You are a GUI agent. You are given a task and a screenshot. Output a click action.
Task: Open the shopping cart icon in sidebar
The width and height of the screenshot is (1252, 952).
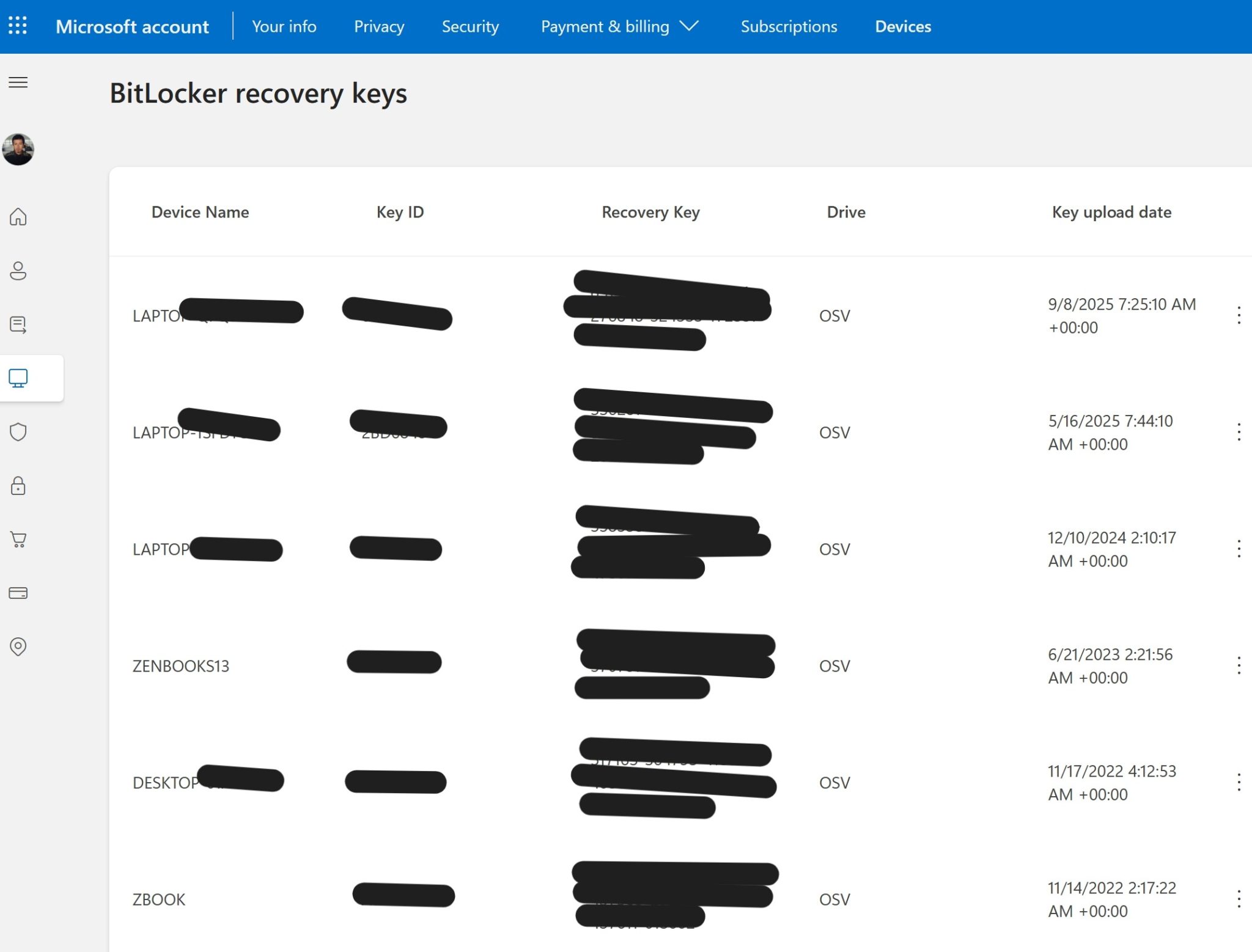tap(18, 539)
